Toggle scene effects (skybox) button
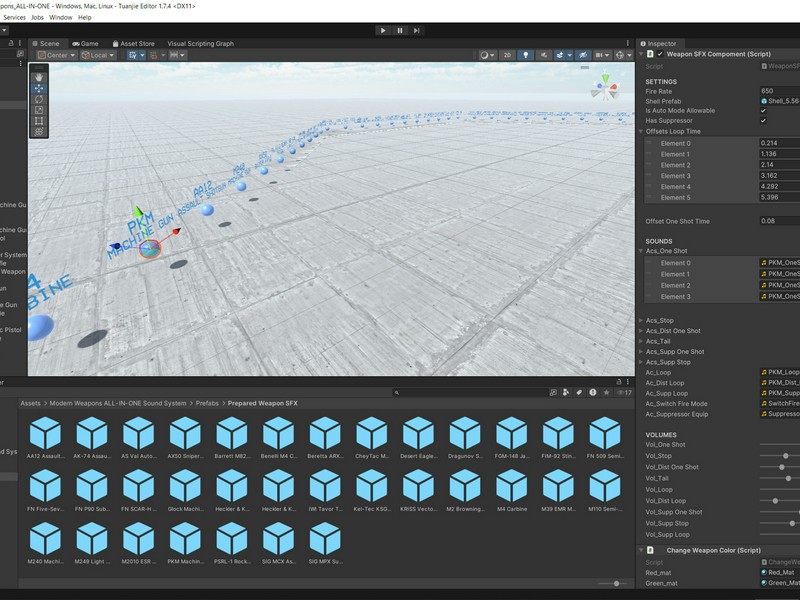The width and height of the screenshot is (800, 600). [560, 55]
